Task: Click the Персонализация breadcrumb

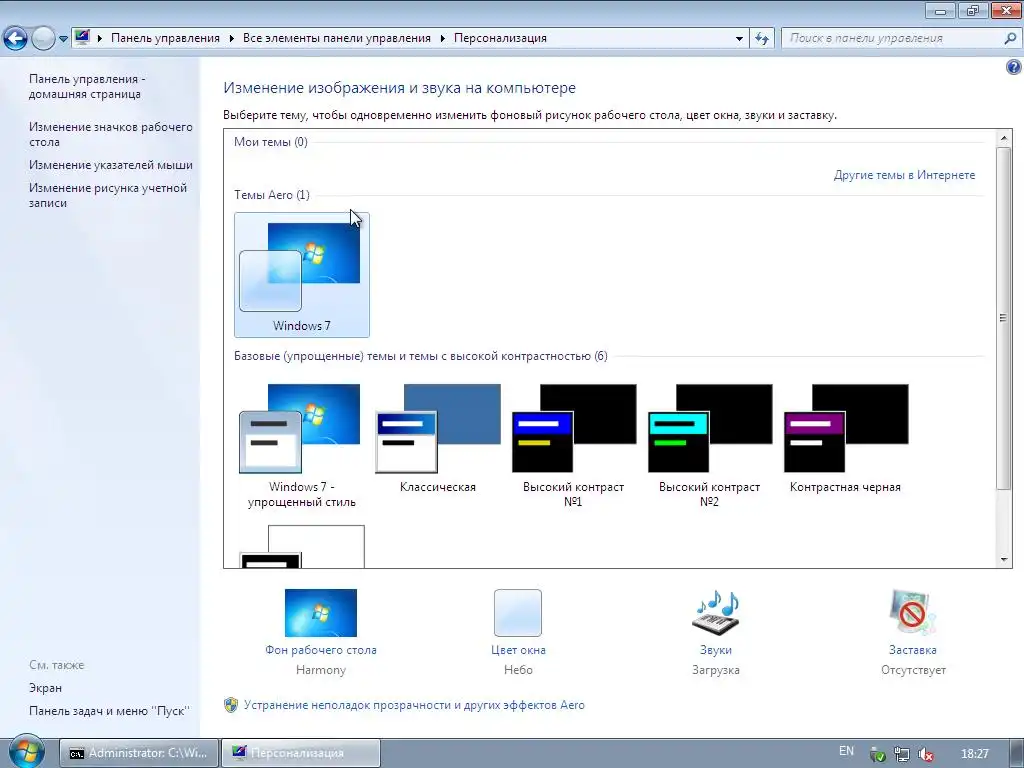Action: (x=500, y=38)
